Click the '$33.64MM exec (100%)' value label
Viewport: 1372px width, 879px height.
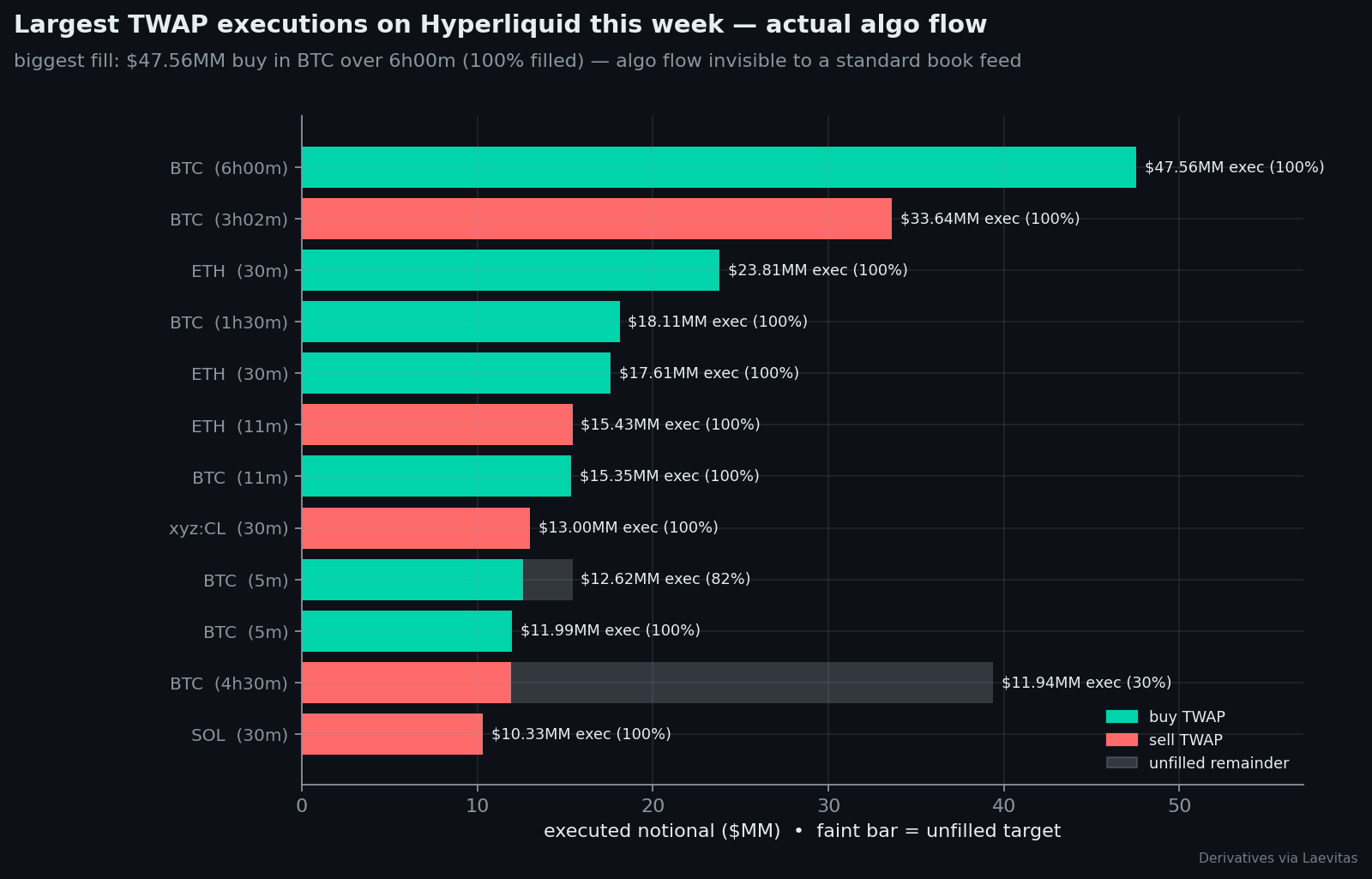[990, 219]
